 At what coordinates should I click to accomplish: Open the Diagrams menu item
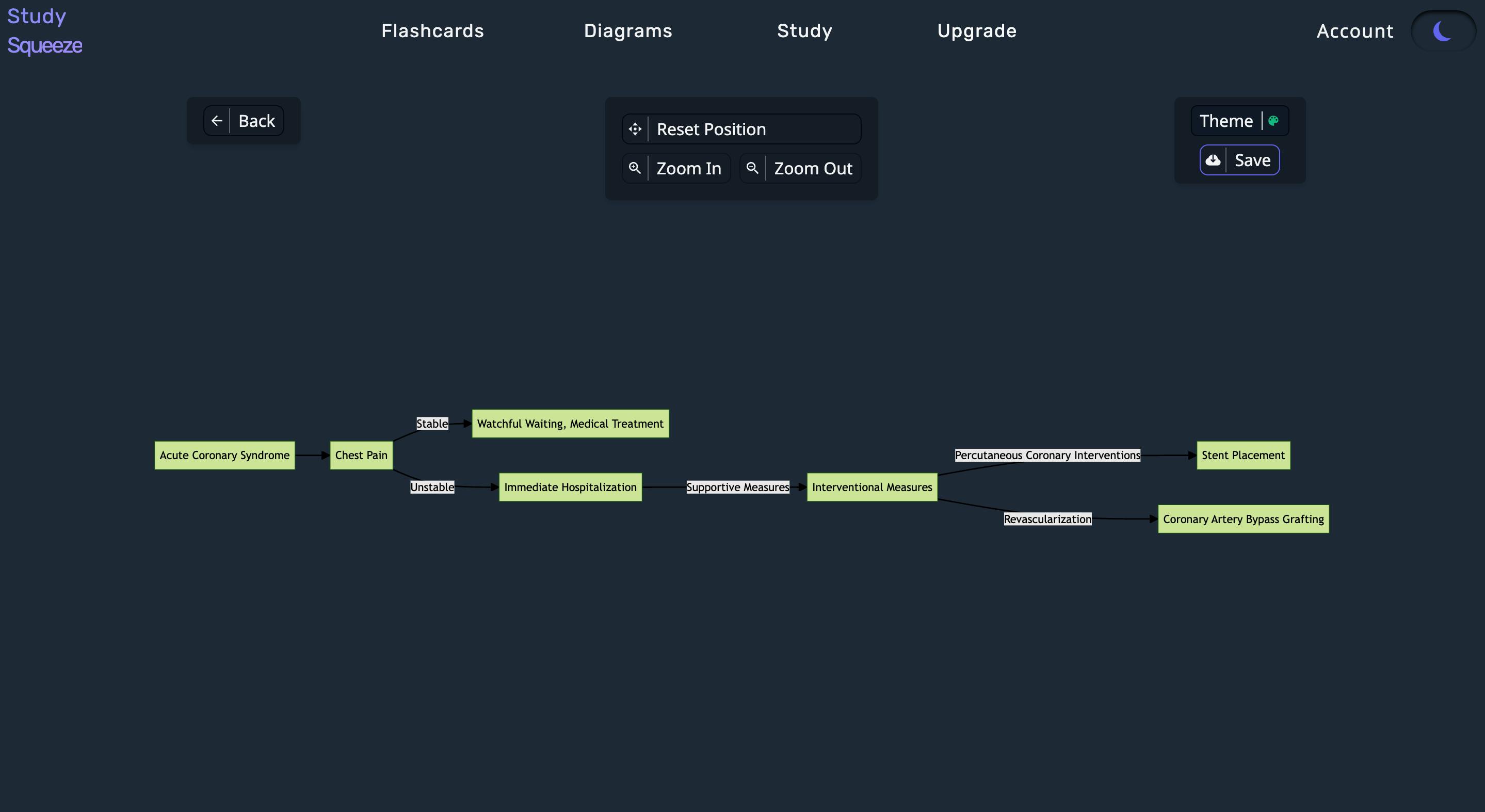(x=628, y=30)
